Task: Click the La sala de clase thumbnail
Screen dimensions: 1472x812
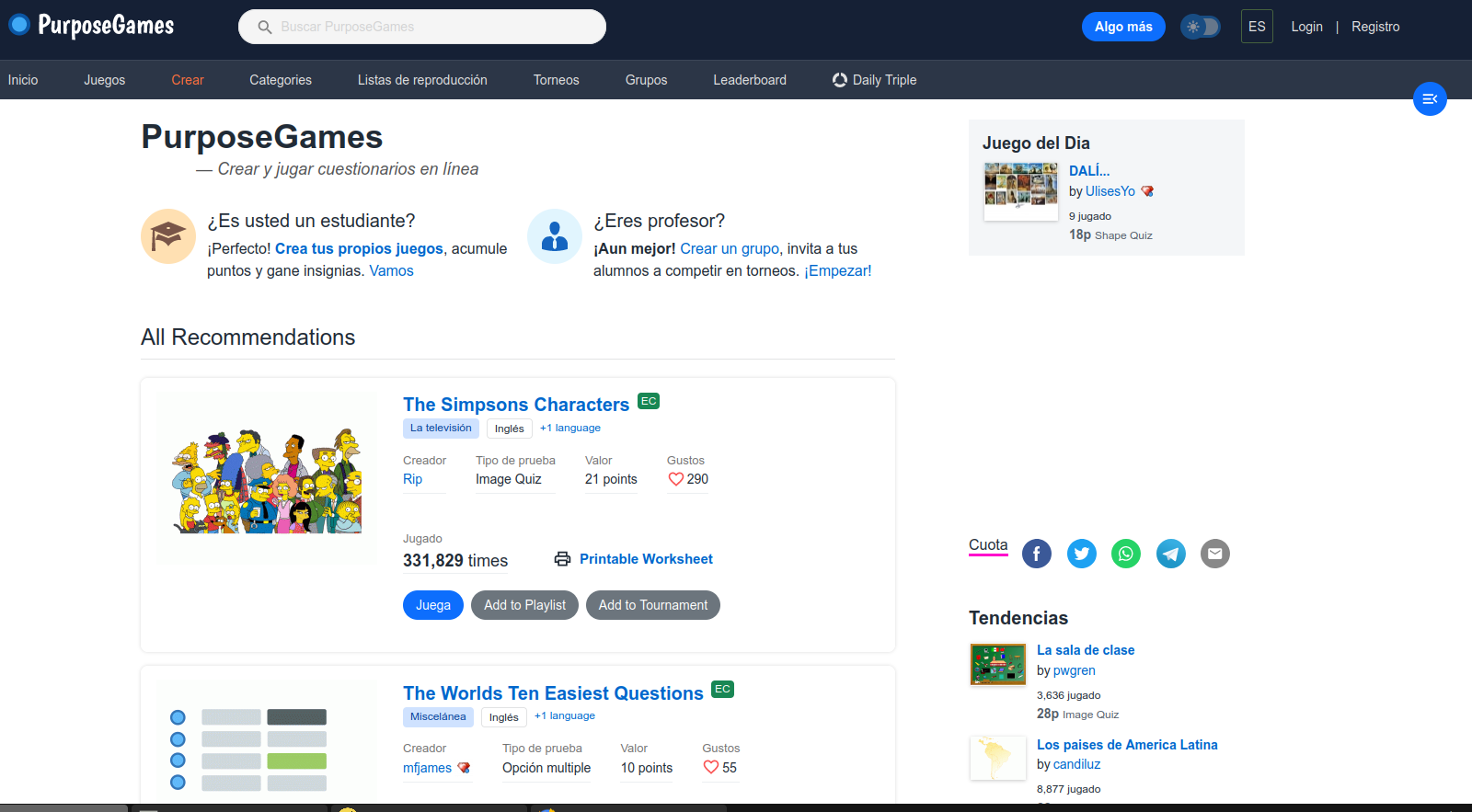Action: pyautogui.click(x=998, y=664)
